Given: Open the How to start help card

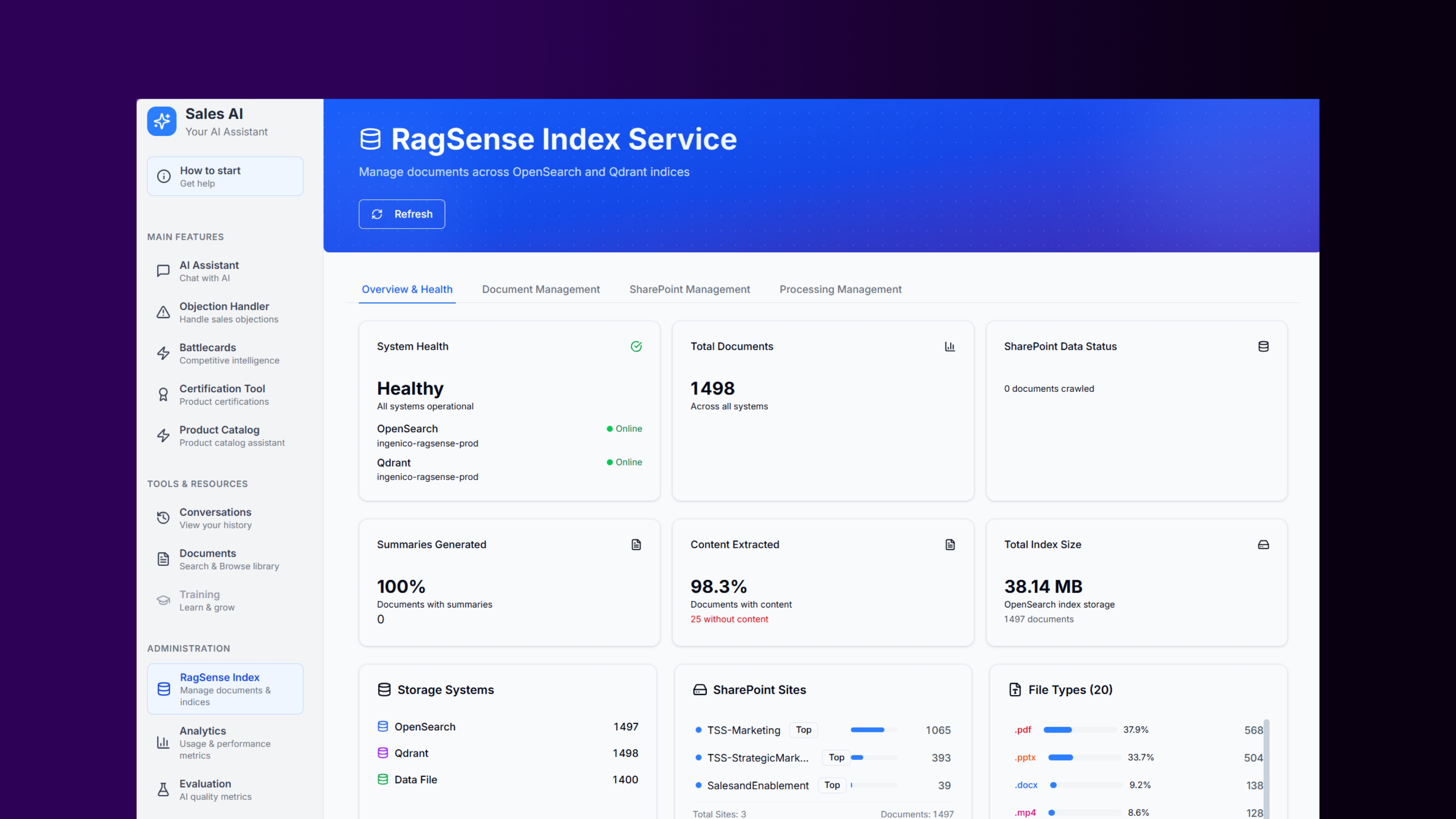Looking at the screenshot, I should [x=225, y=176].
